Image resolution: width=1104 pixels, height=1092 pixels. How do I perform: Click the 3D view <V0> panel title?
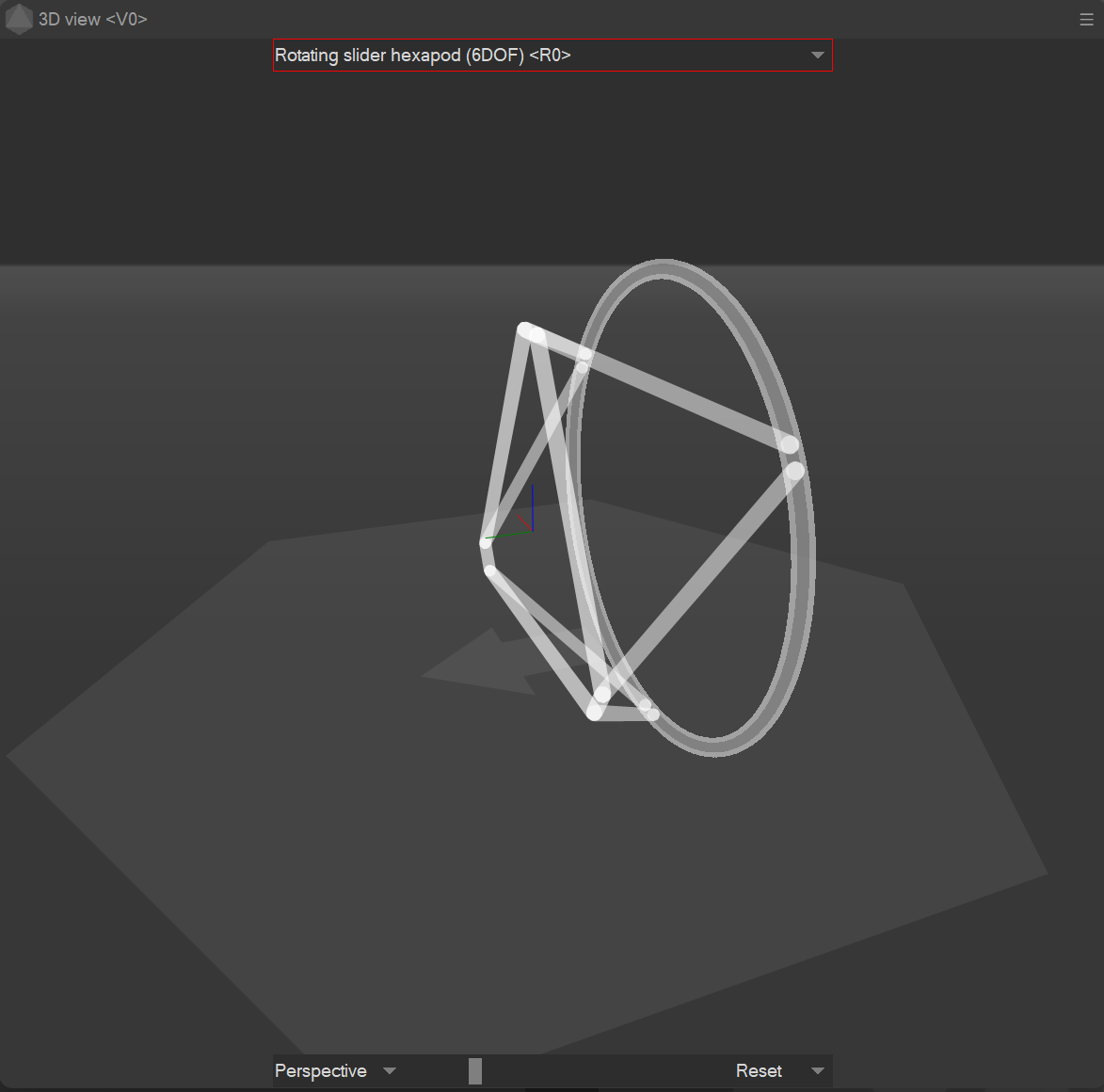click(92, 20)
